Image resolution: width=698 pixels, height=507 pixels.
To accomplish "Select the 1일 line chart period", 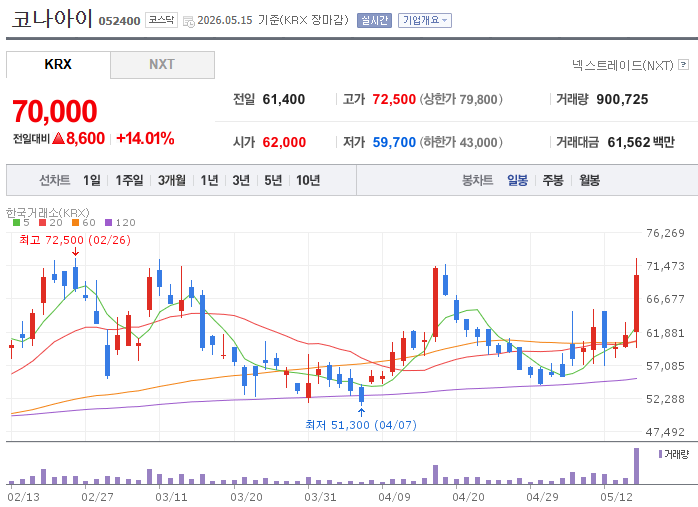I will pos(92,180).
